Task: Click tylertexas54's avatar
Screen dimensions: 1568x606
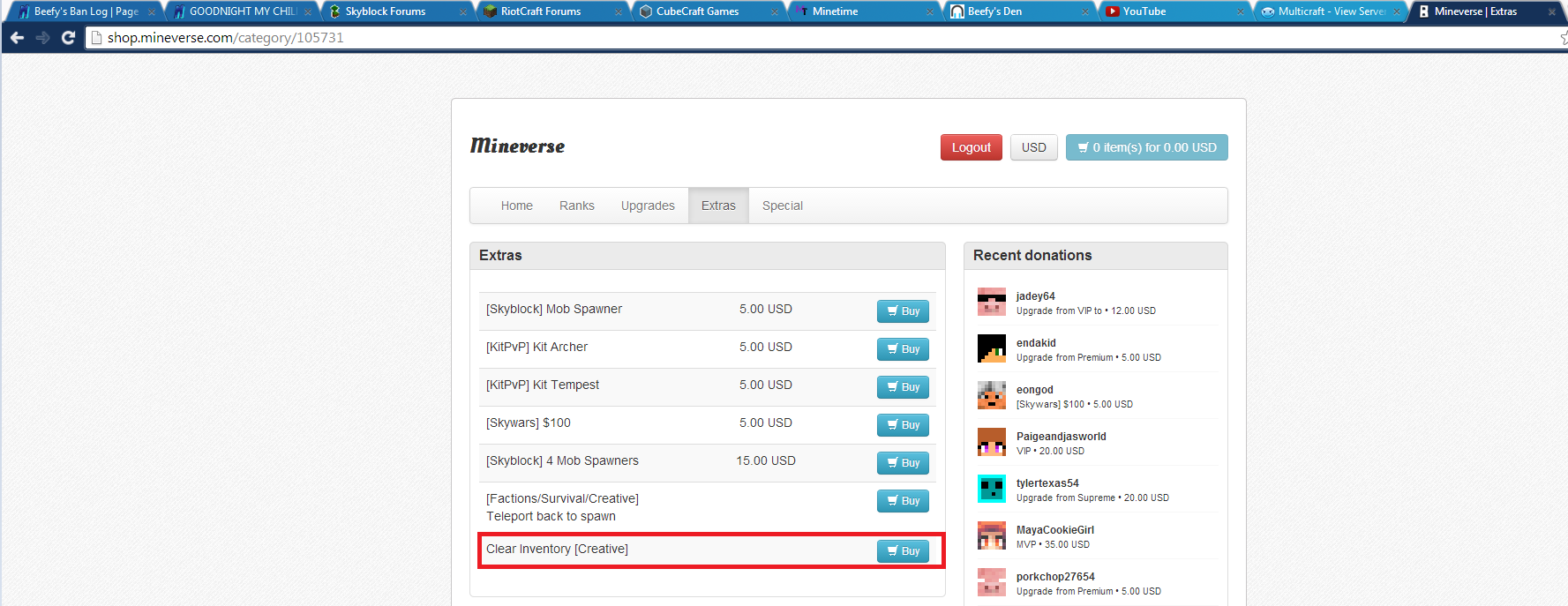Action: click(992, 489)
